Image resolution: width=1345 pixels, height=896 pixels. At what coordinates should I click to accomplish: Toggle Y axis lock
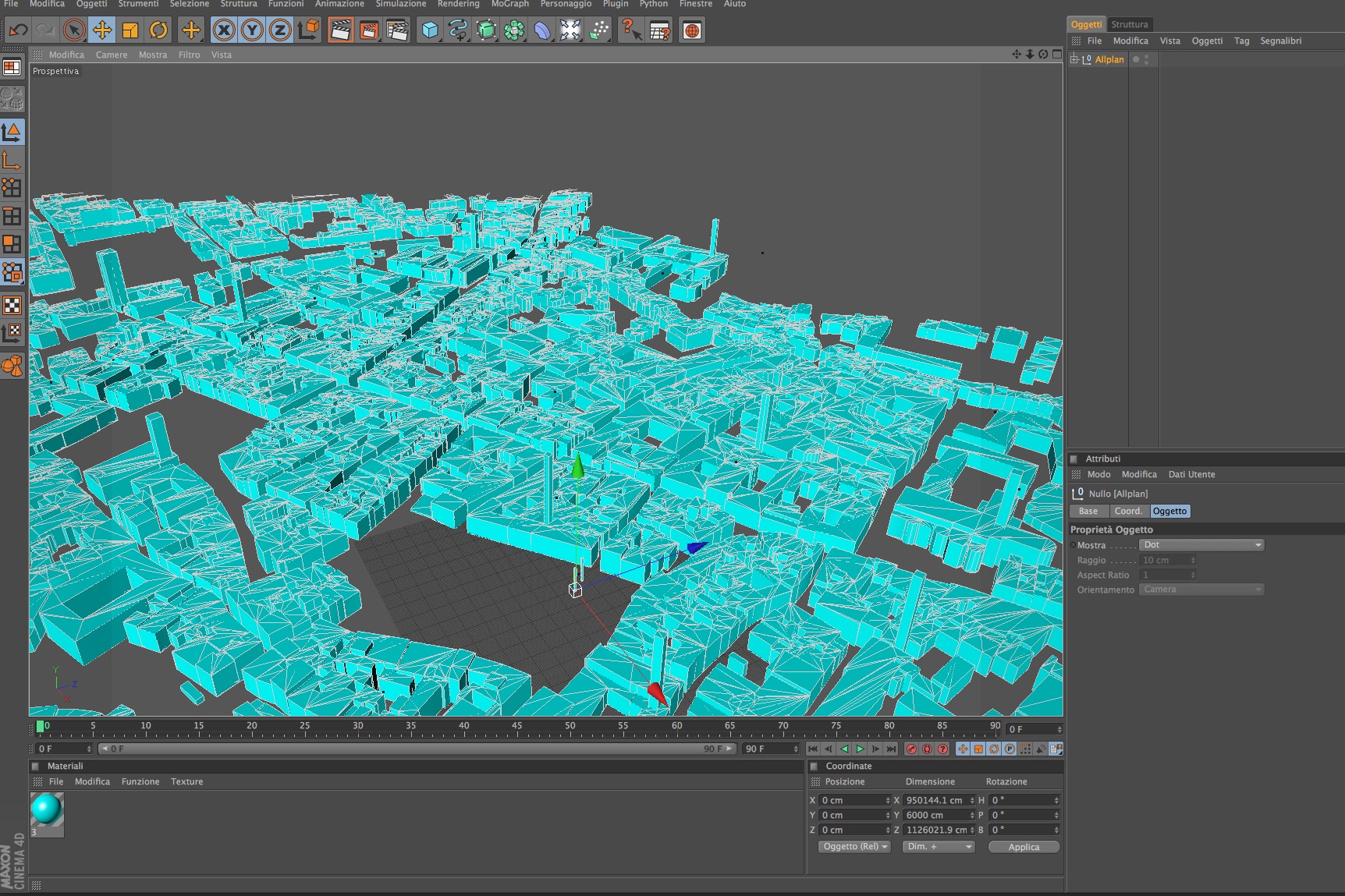pos(252,30)
